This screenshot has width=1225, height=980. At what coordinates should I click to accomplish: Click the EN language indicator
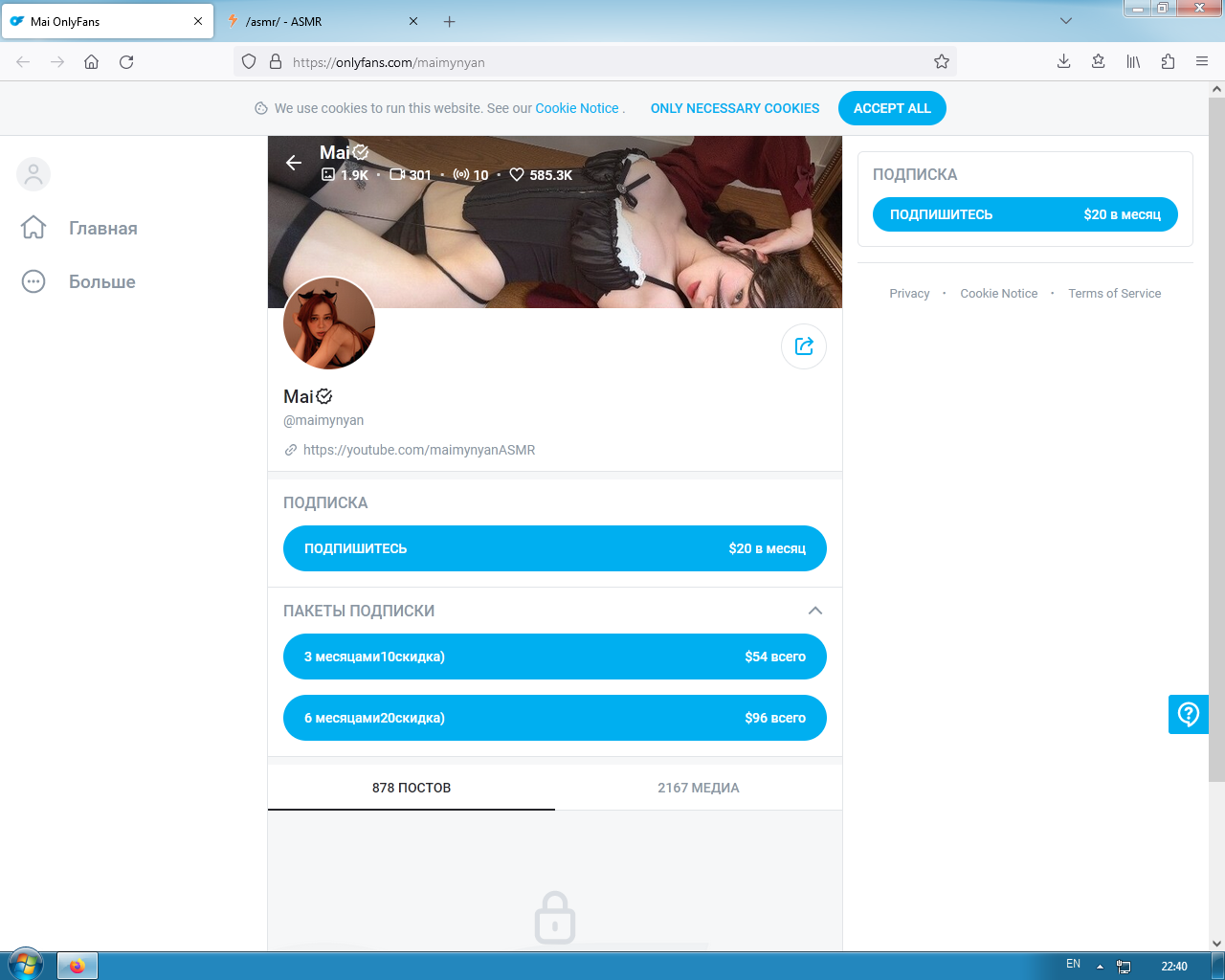click(1073, 965)
